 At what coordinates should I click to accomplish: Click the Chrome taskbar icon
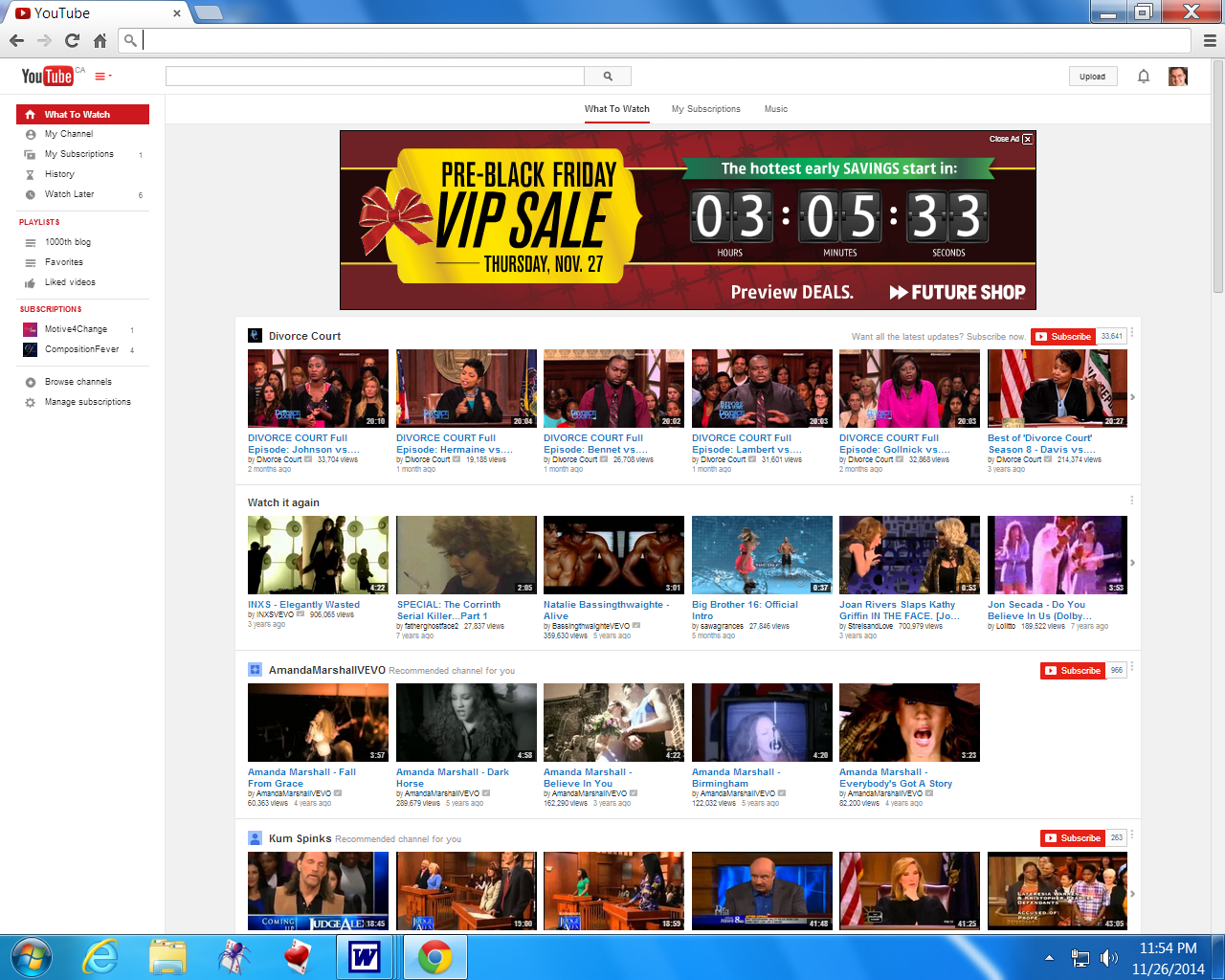434,957
